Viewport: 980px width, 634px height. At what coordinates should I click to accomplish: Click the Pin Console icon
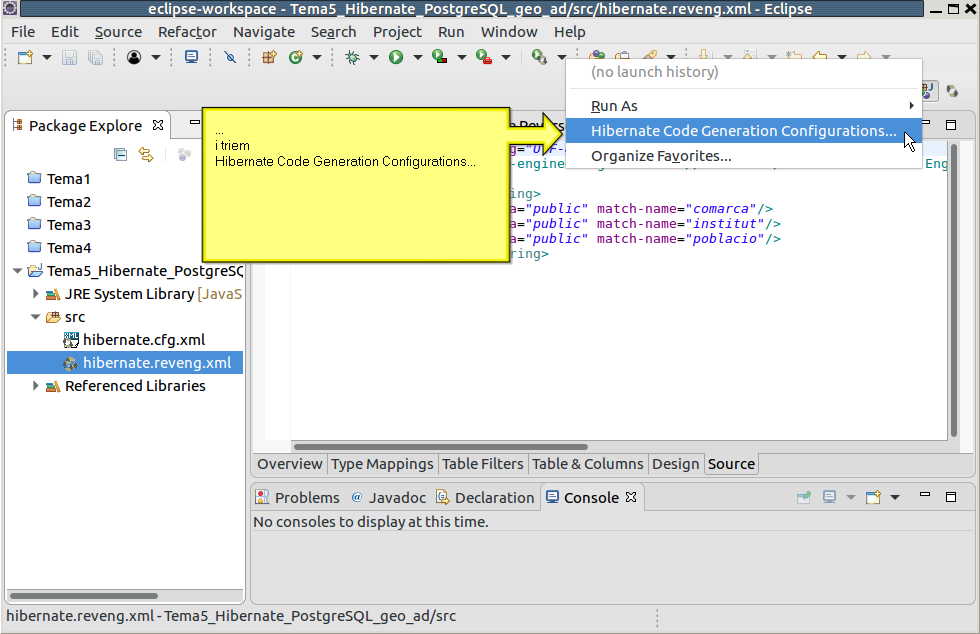(x=804, y=498)
